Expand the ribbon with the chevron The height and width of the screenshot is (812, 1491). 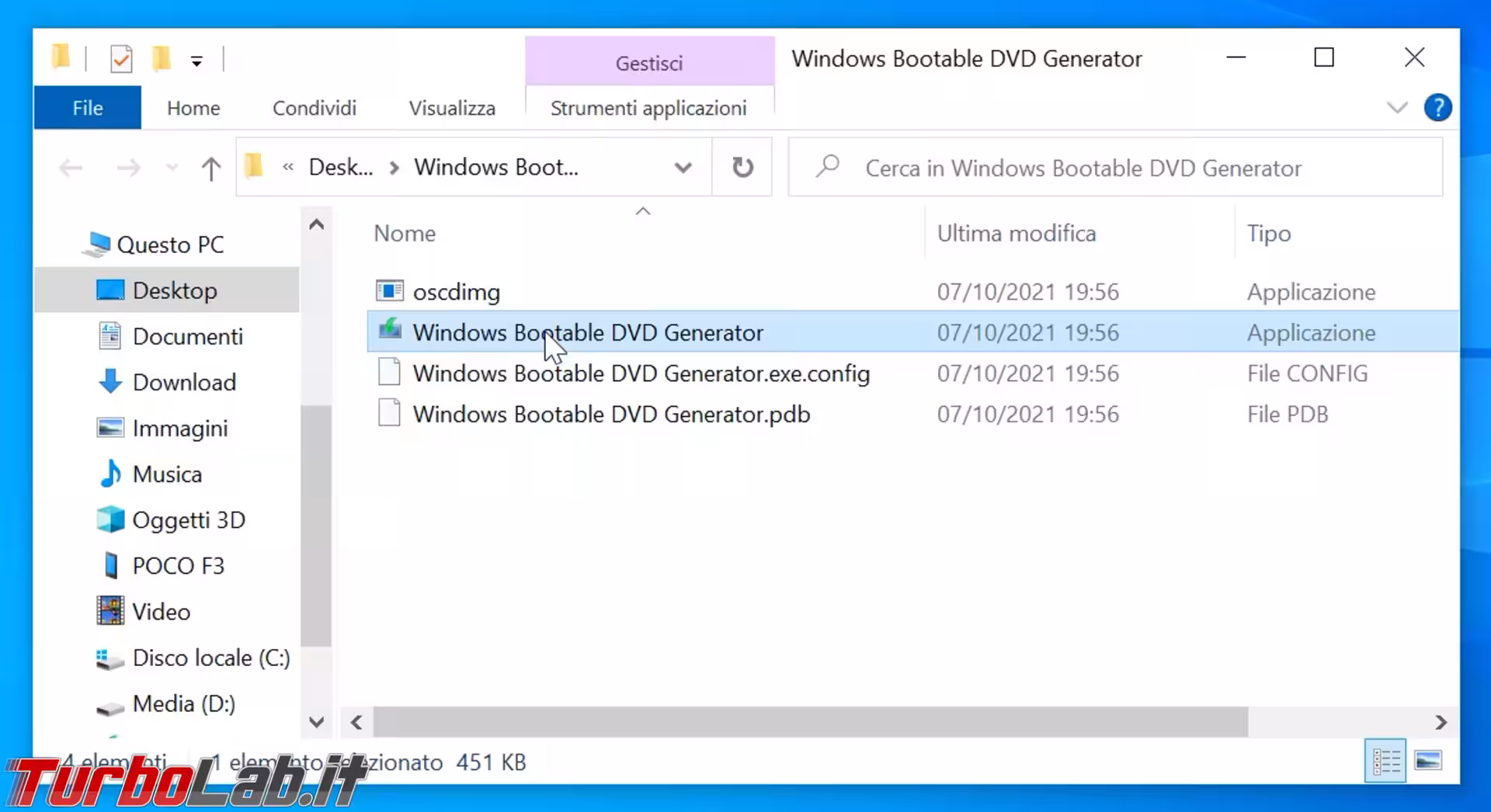click(1397, 108)
